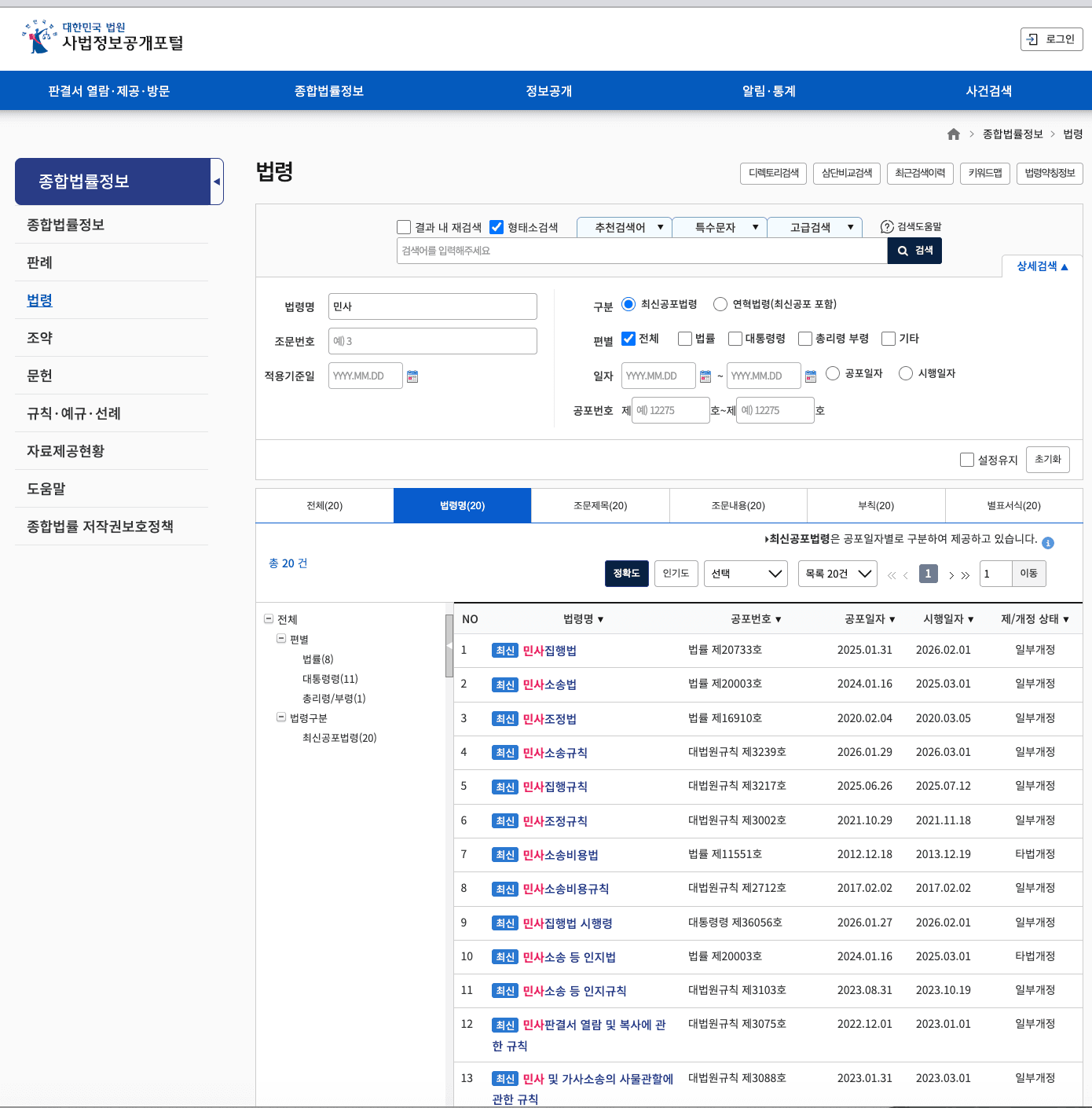Open the 추천검색어 dropdown
The width and height of the screenshot is (1092, 1108).
625,227
